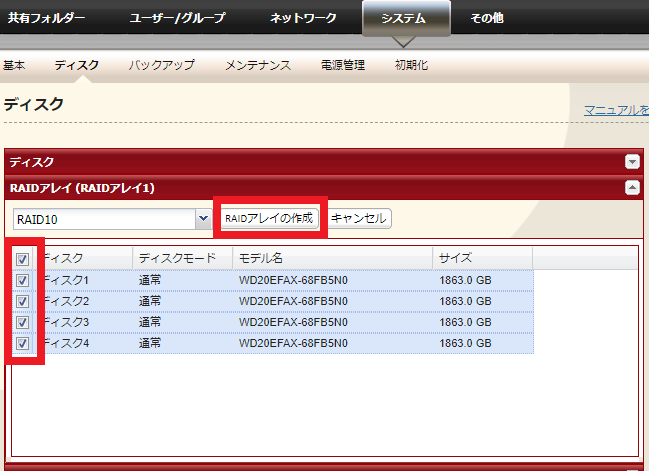Viewport: 649px width, 471px height.
Task: Click the RAIDアレイの作成 button
Action: coord(269,218)
